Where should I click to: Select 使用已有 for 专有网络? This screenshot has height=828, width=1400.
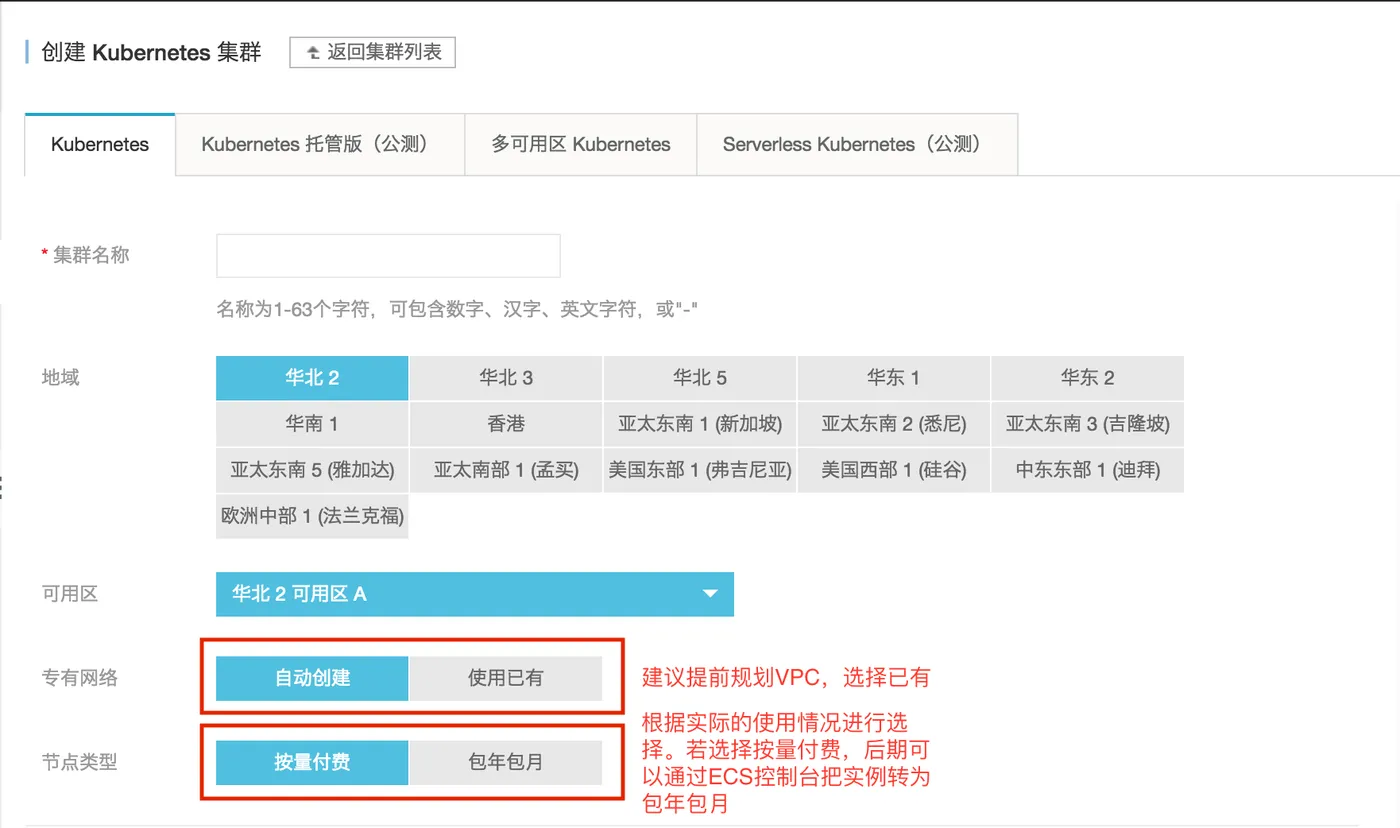506,678
